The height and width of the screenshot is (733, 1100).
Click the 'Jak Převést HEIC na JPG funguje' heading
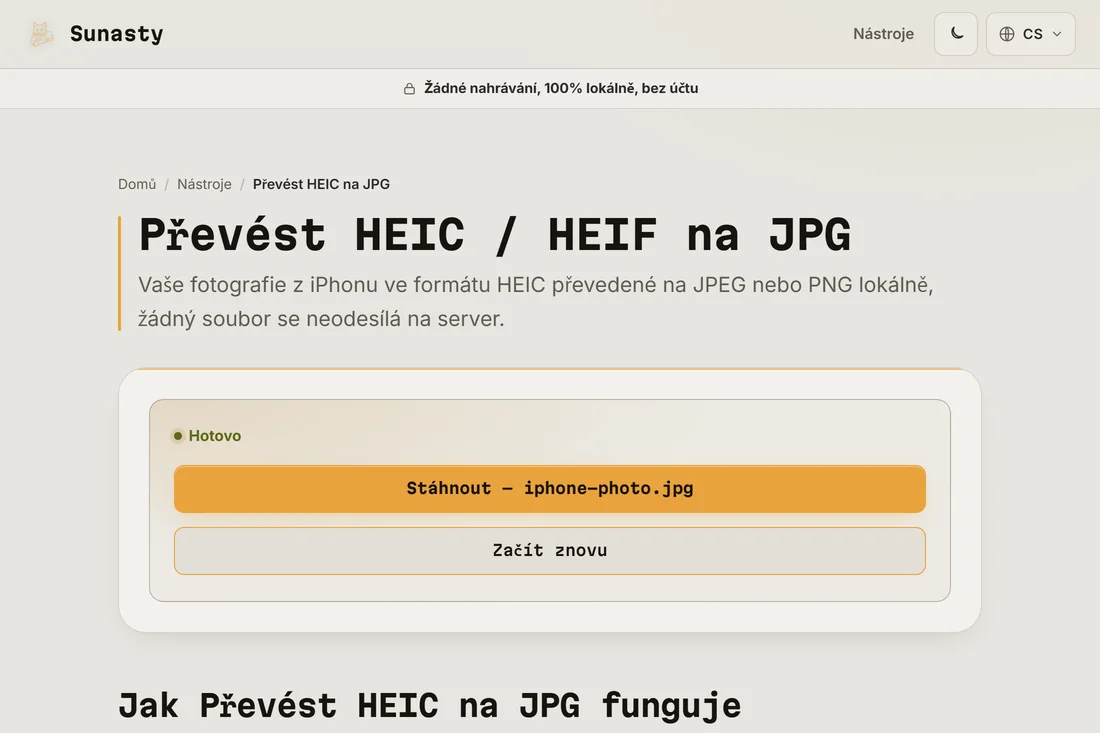click(x=429, y=705)
